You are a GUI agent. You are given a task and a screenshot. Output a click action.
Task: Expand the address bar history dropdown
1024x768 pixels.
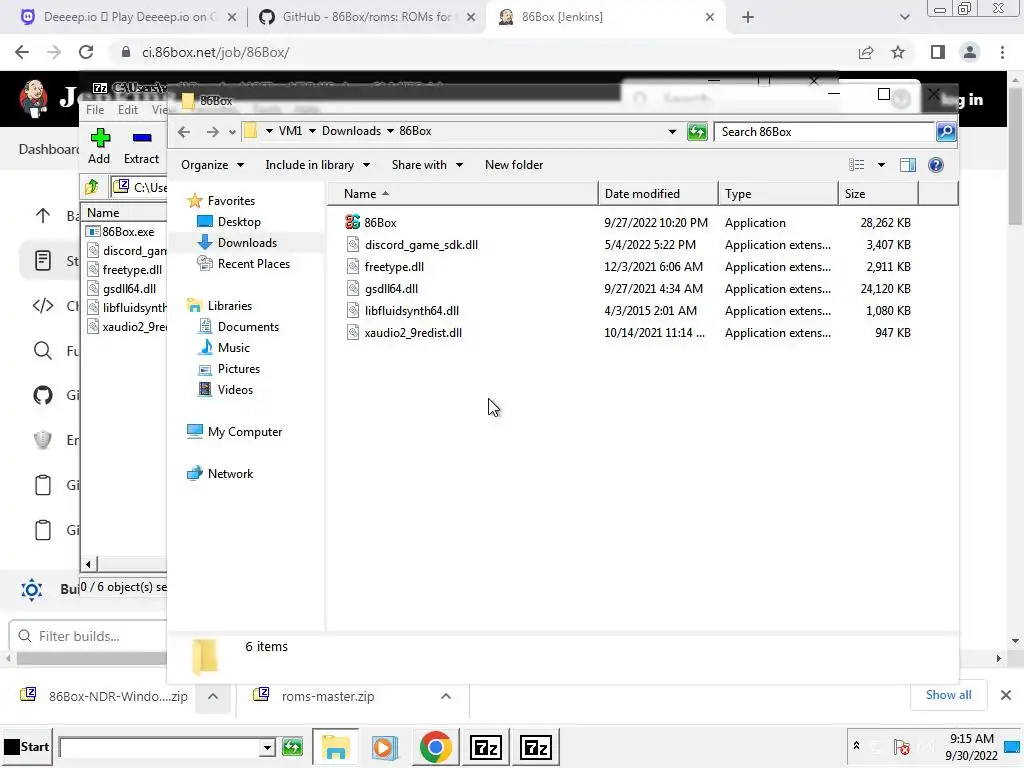pos(672,132)
